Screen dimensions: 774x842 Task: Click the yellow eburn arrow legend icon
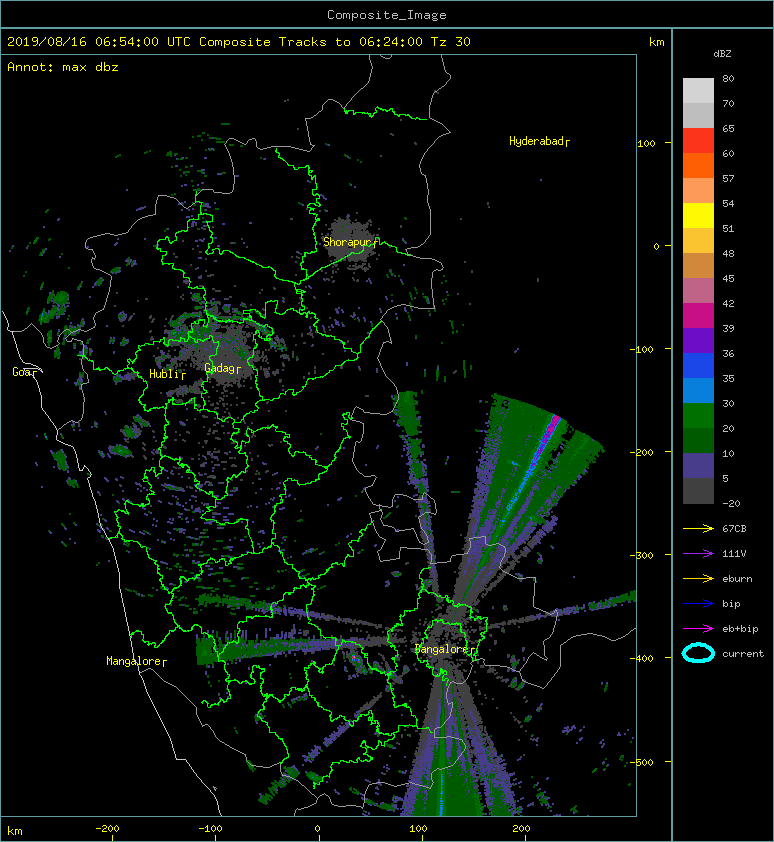698,579
